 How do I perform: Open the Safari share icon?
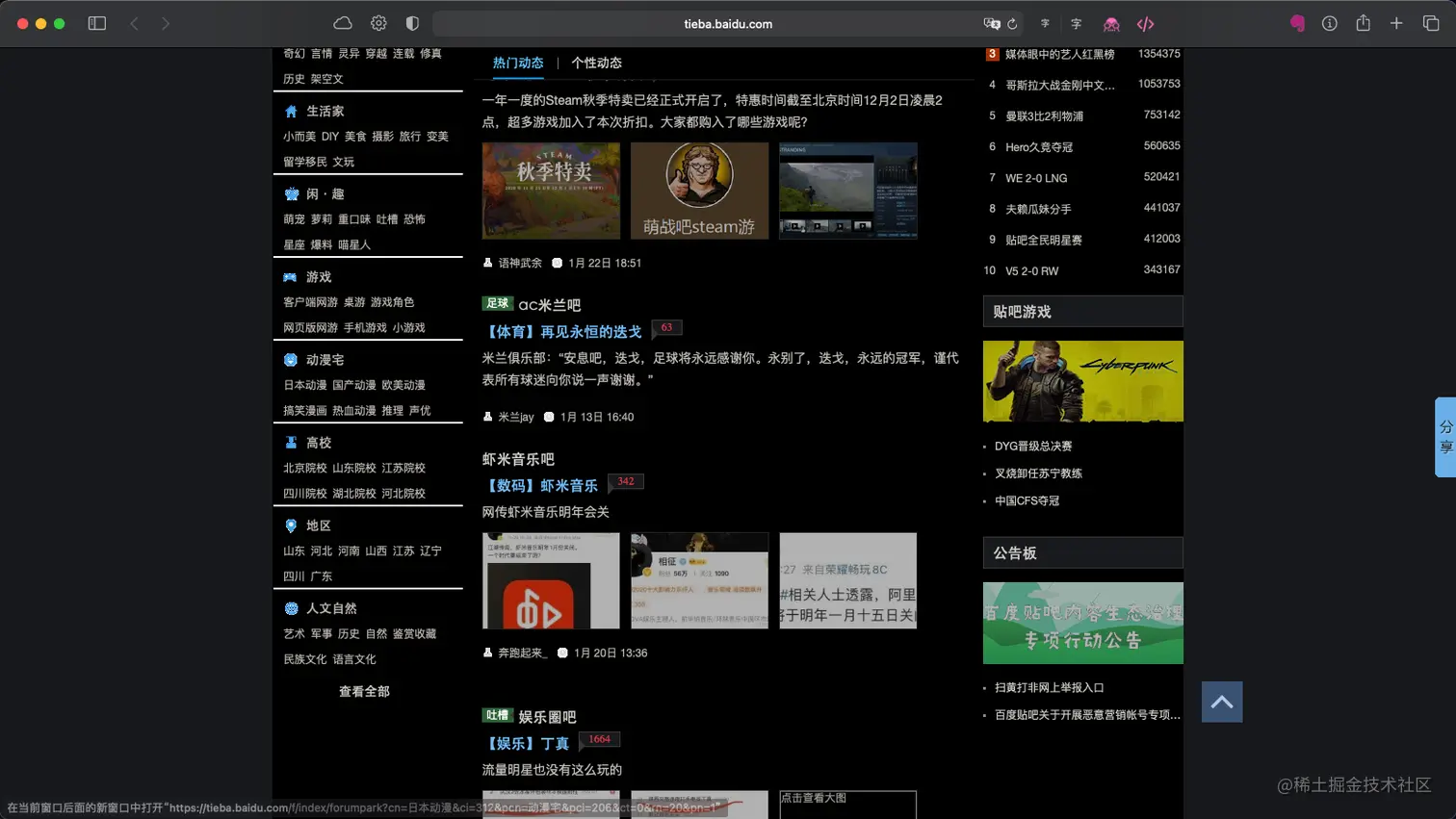tap(1363, 23)
